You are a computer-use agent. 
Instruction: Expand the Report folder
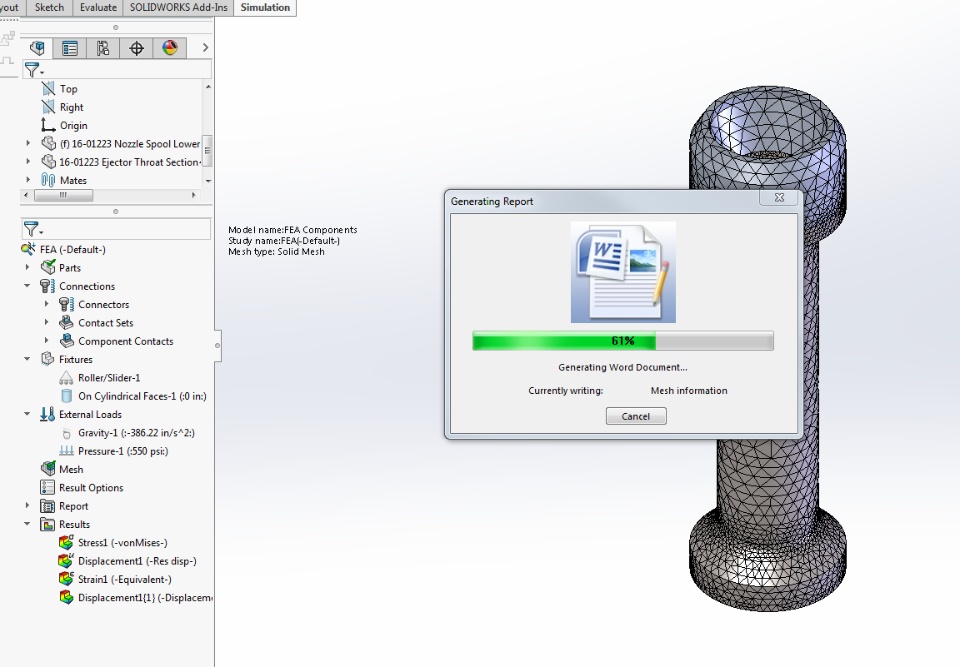pyautogui.click(x=28, y=506)
